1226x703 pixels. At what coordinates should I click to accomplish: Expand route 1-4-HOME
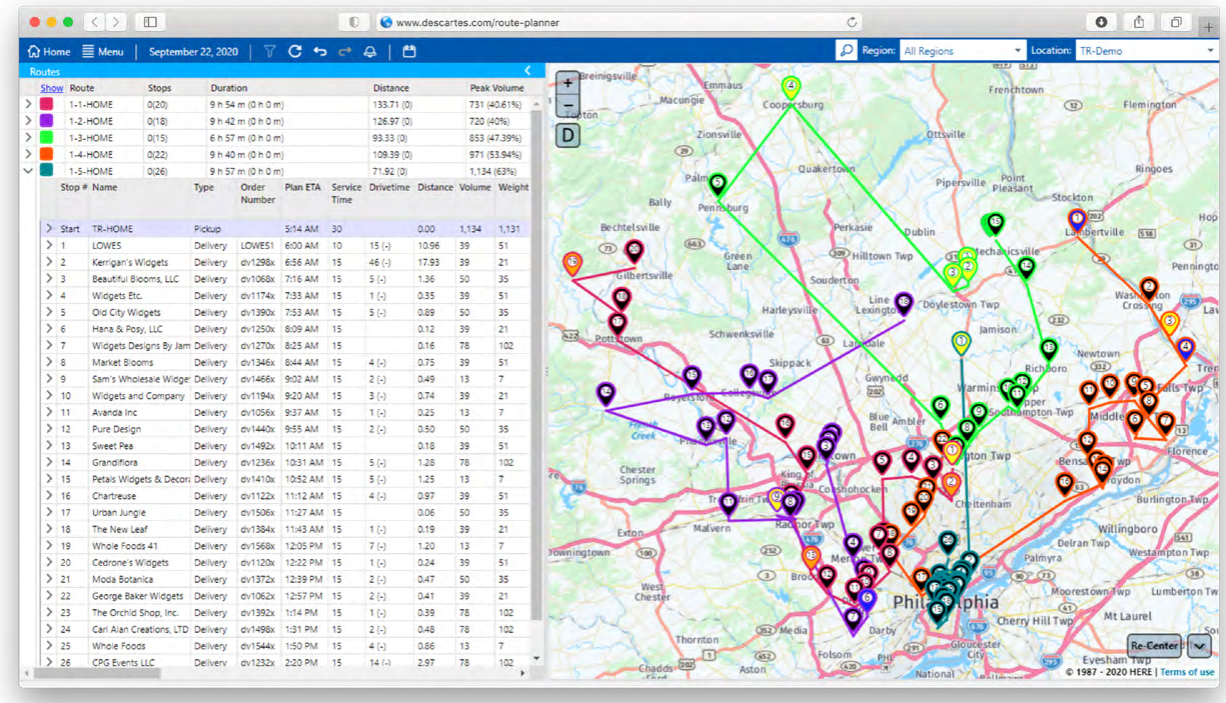pos(28,155)
